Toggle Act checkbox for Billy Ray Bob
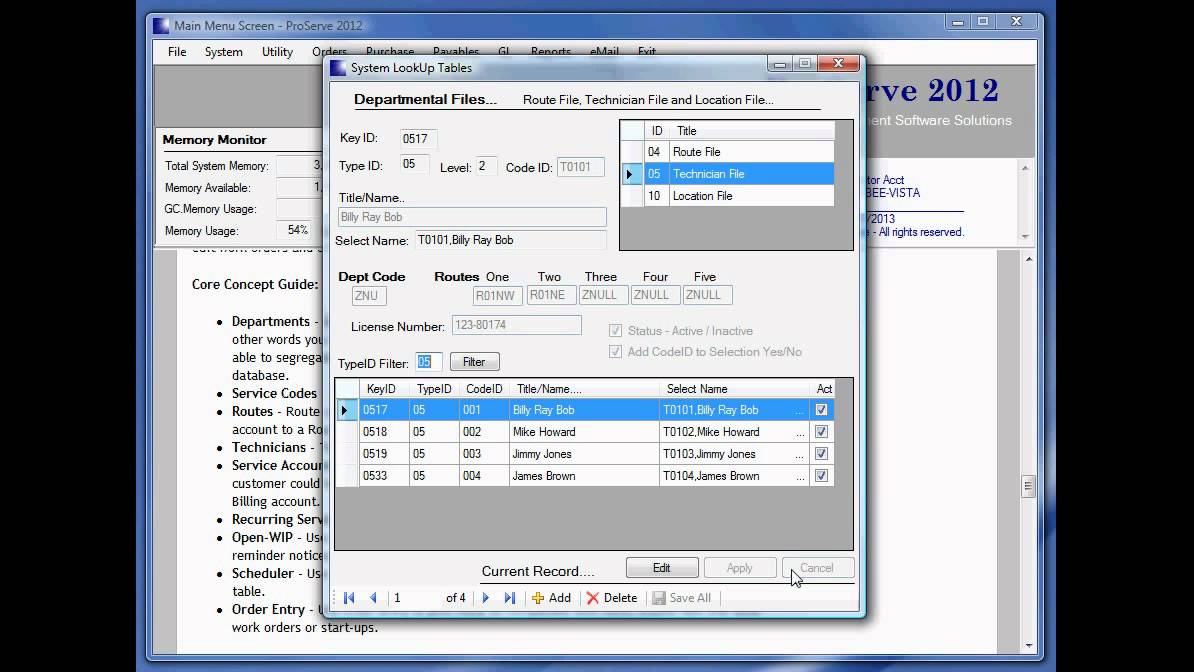The width and height of the screenshot is (1194, 672). pos(821,410)
